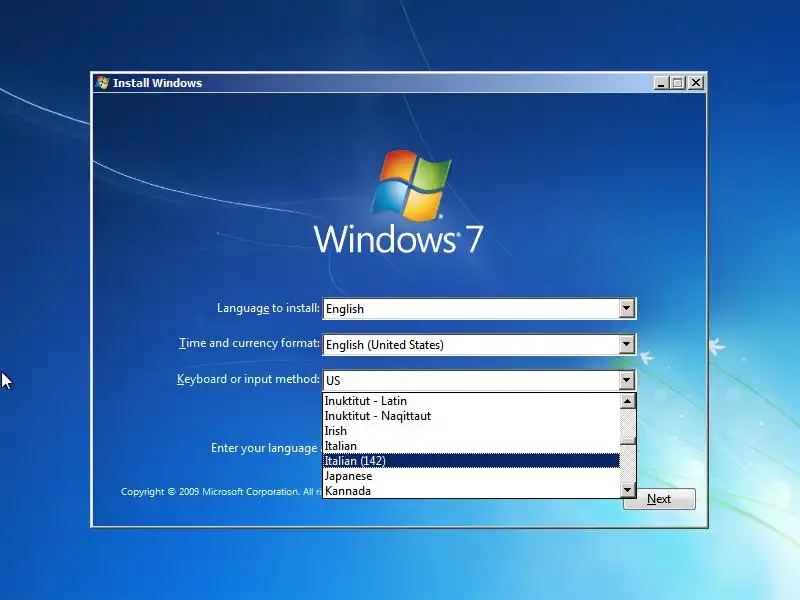Pick the Japanese keyboard layout

(471, 476)
